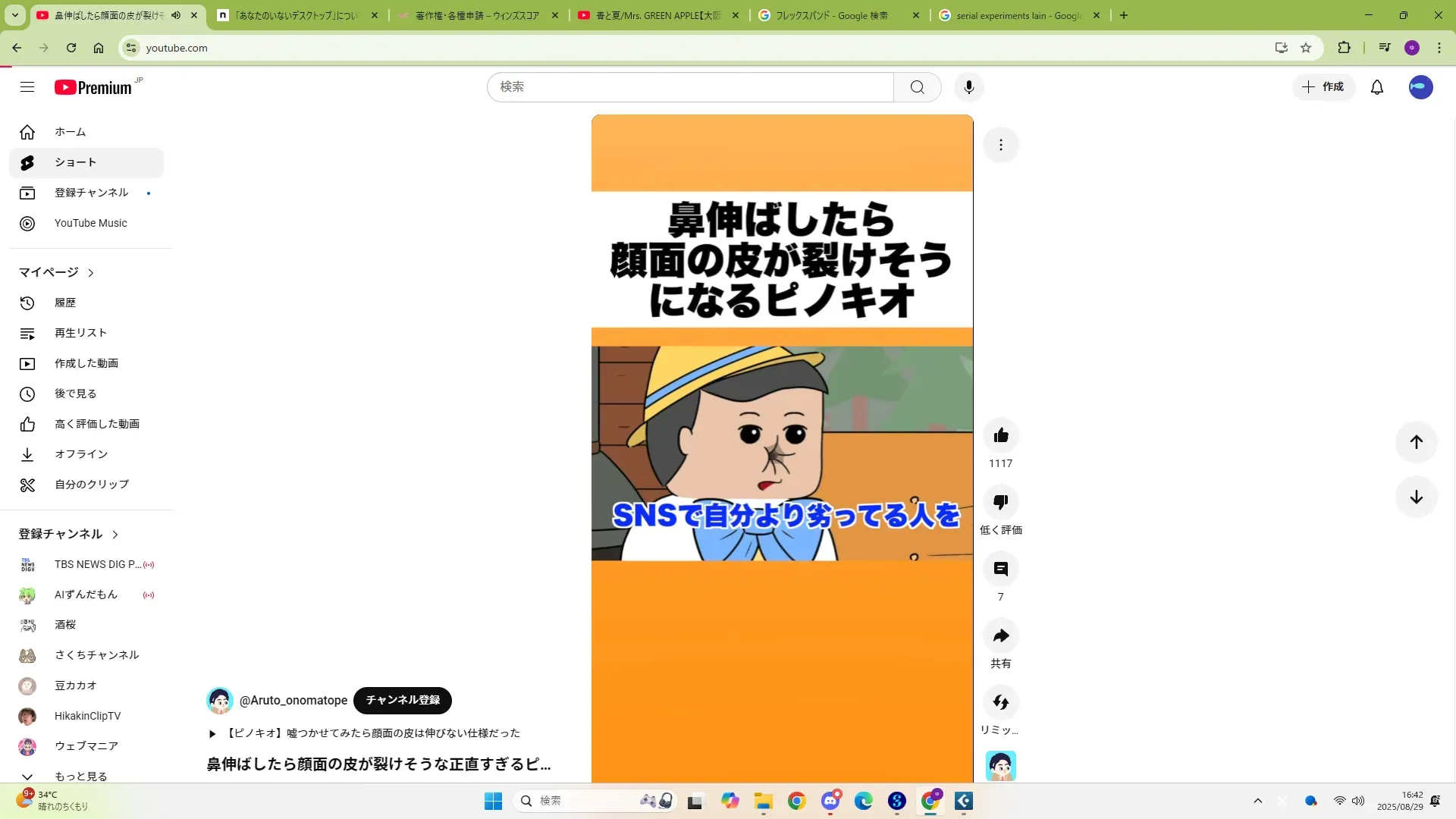Image resolution: width=1456 pixels, height=819 pixels.
Task: Click the チャンネル登録 subscribe button
Action: click(x=403, y=700)
